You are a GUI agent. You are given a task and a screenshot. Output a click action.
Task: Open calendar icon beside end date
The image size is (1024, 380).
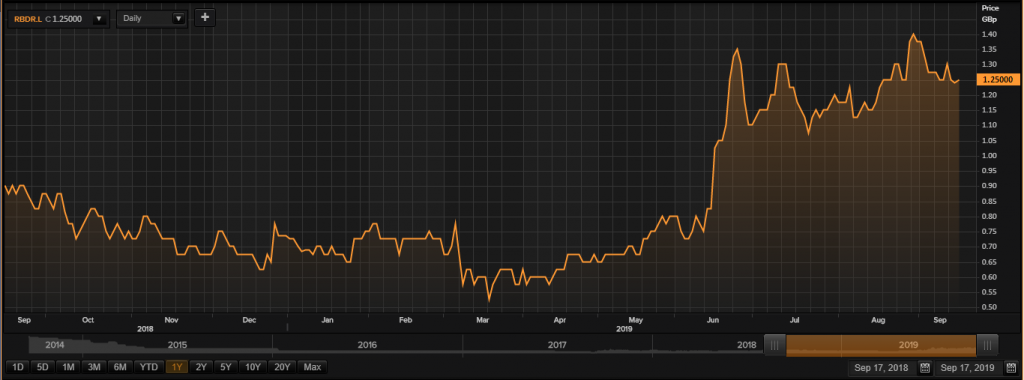click(x=1011, y=368)
